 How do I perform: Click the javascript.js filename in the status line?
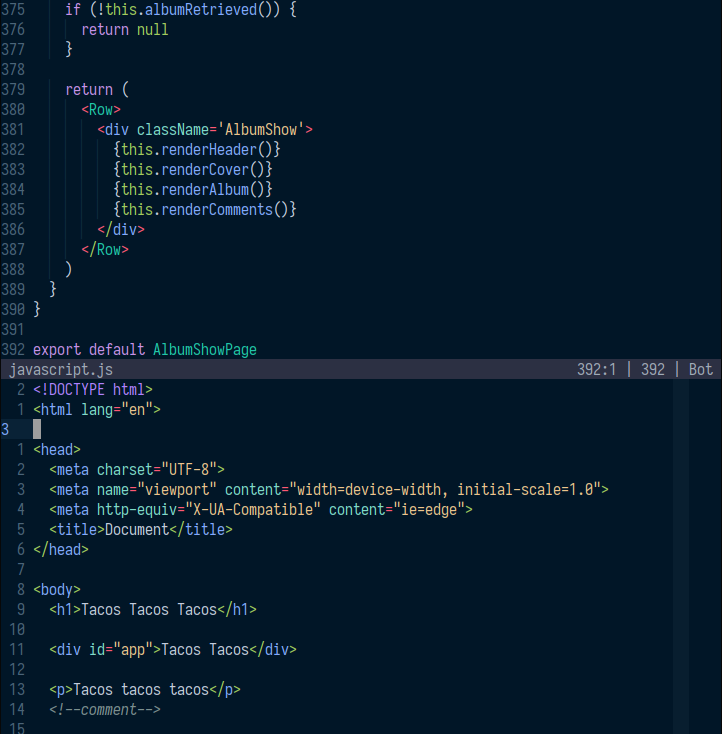61,370
